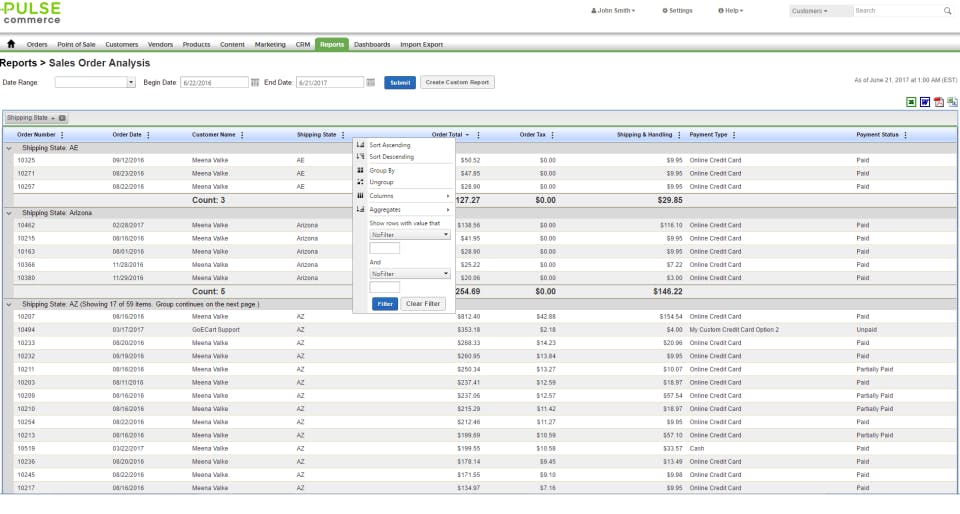960x514 pixels.
Task: Click the Clear Filter button
Action: pos(423,304)
